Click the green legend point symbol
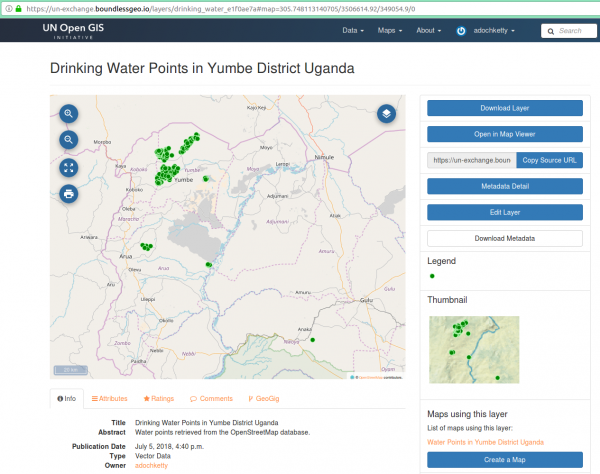This screenshot has height=474, width=600. pyautogui.click(x=432, y=276)
